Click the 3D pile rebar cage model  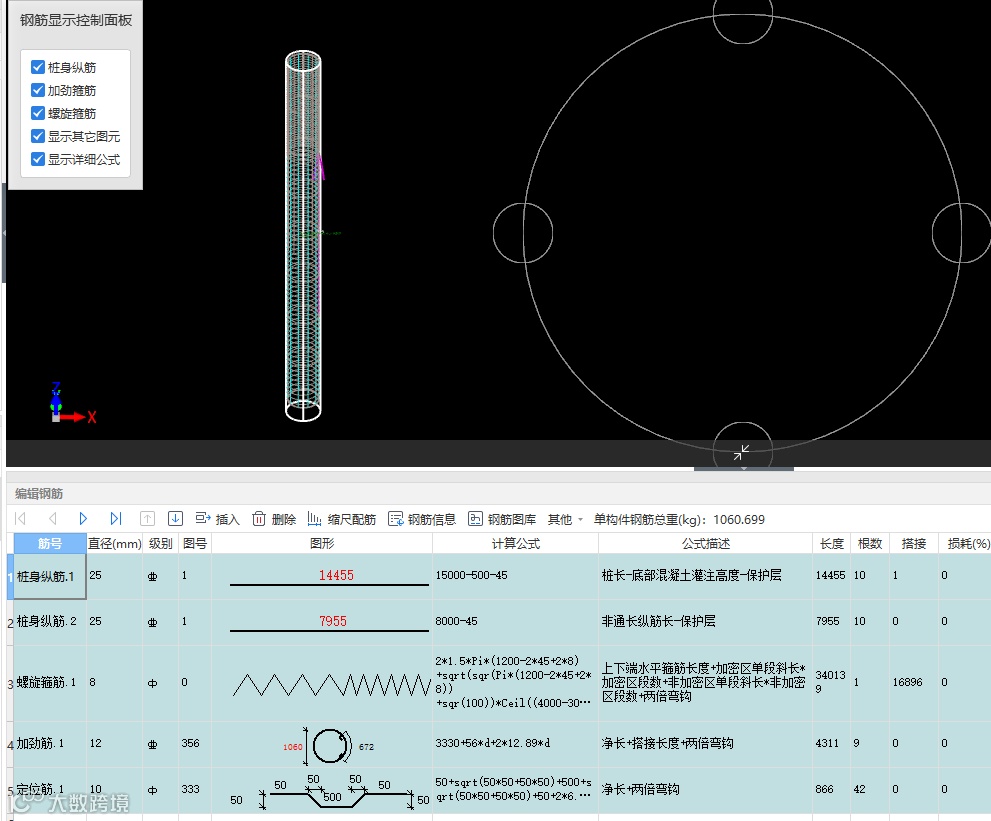(x=303, y=236)
